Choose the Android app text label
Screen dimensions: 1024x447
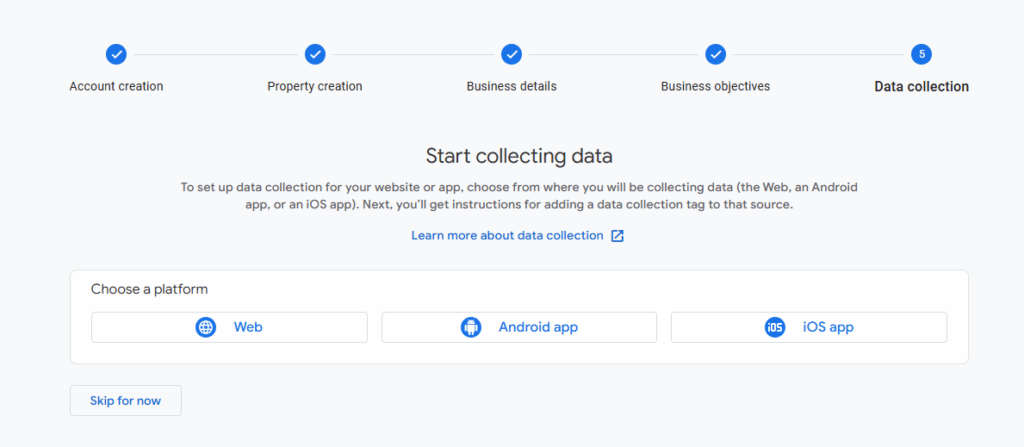(538, 327)
